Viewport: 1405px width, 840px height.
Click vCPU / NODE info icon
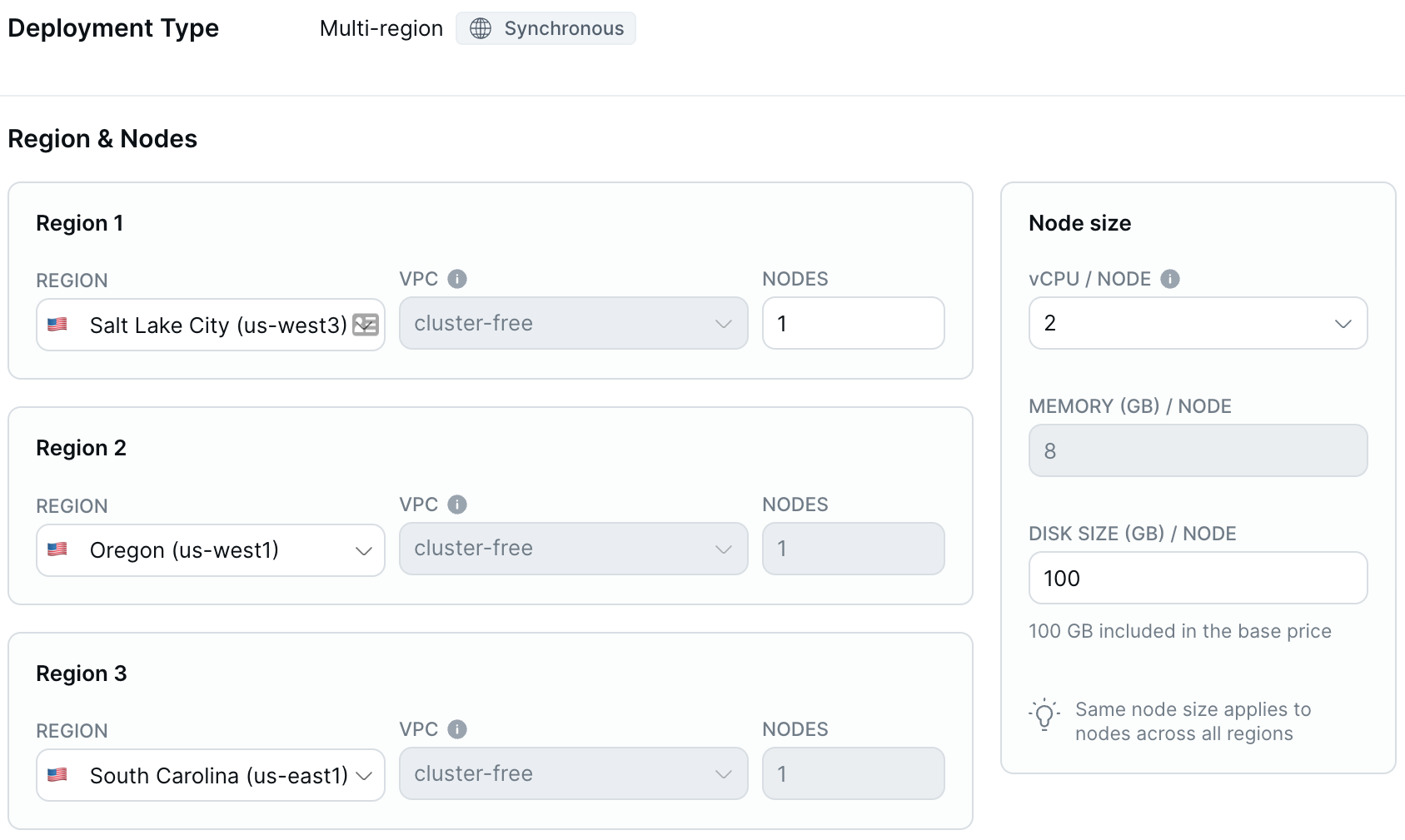1170,279
